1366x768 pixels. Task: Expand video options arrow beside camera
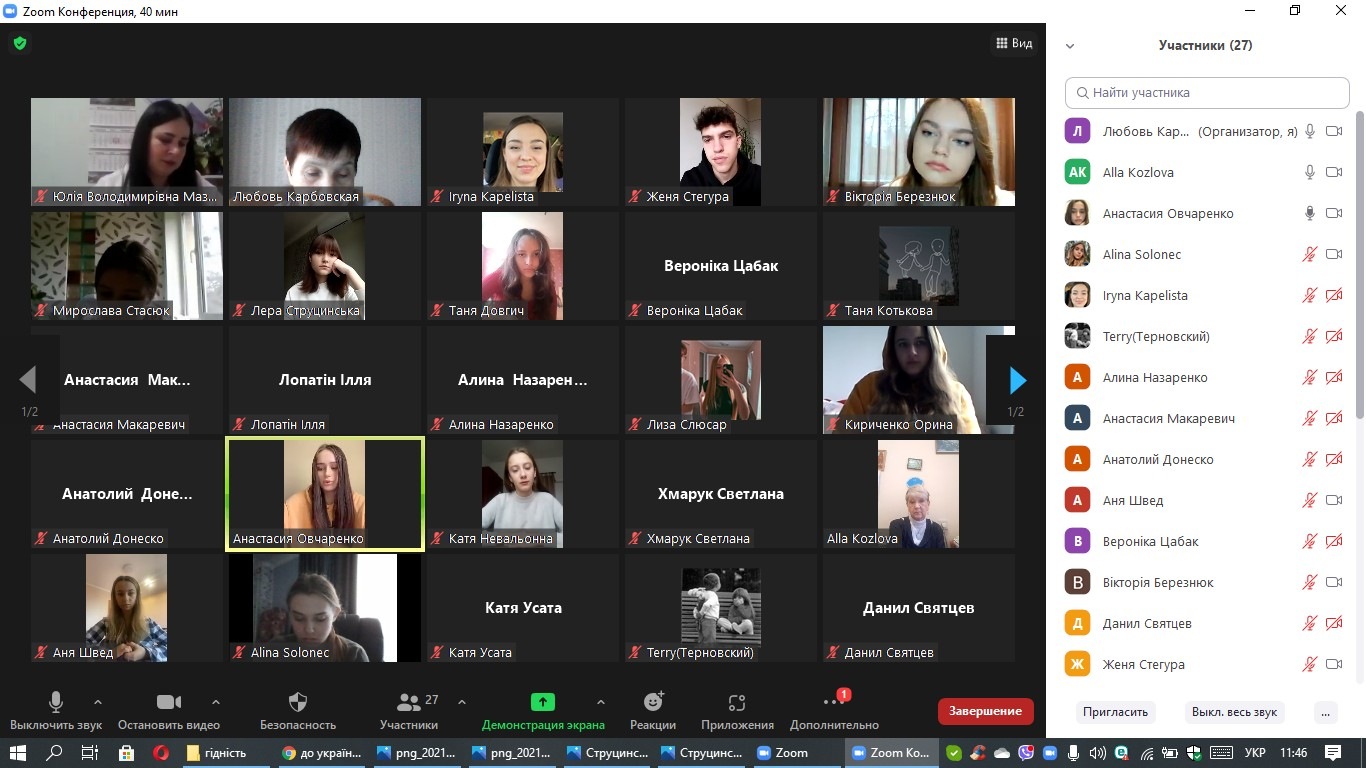(216, 702)
